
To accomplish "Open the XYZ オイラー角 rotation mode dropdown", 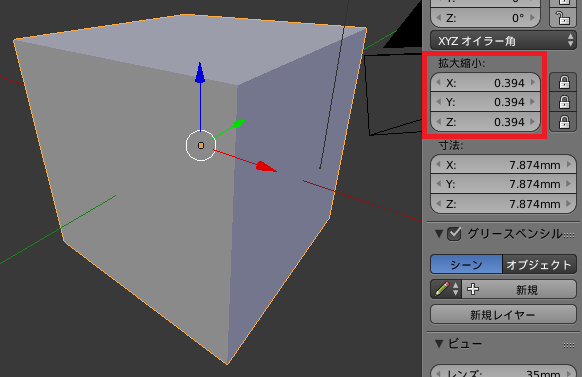I will click(x=503, y=40).
